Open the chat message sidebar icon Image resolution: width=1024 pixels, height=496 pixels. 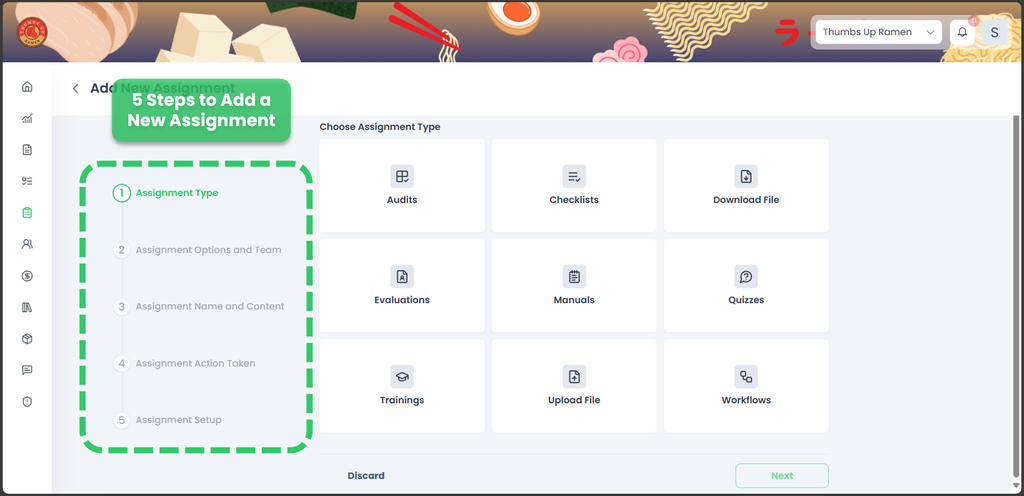[x=27, y=370]
